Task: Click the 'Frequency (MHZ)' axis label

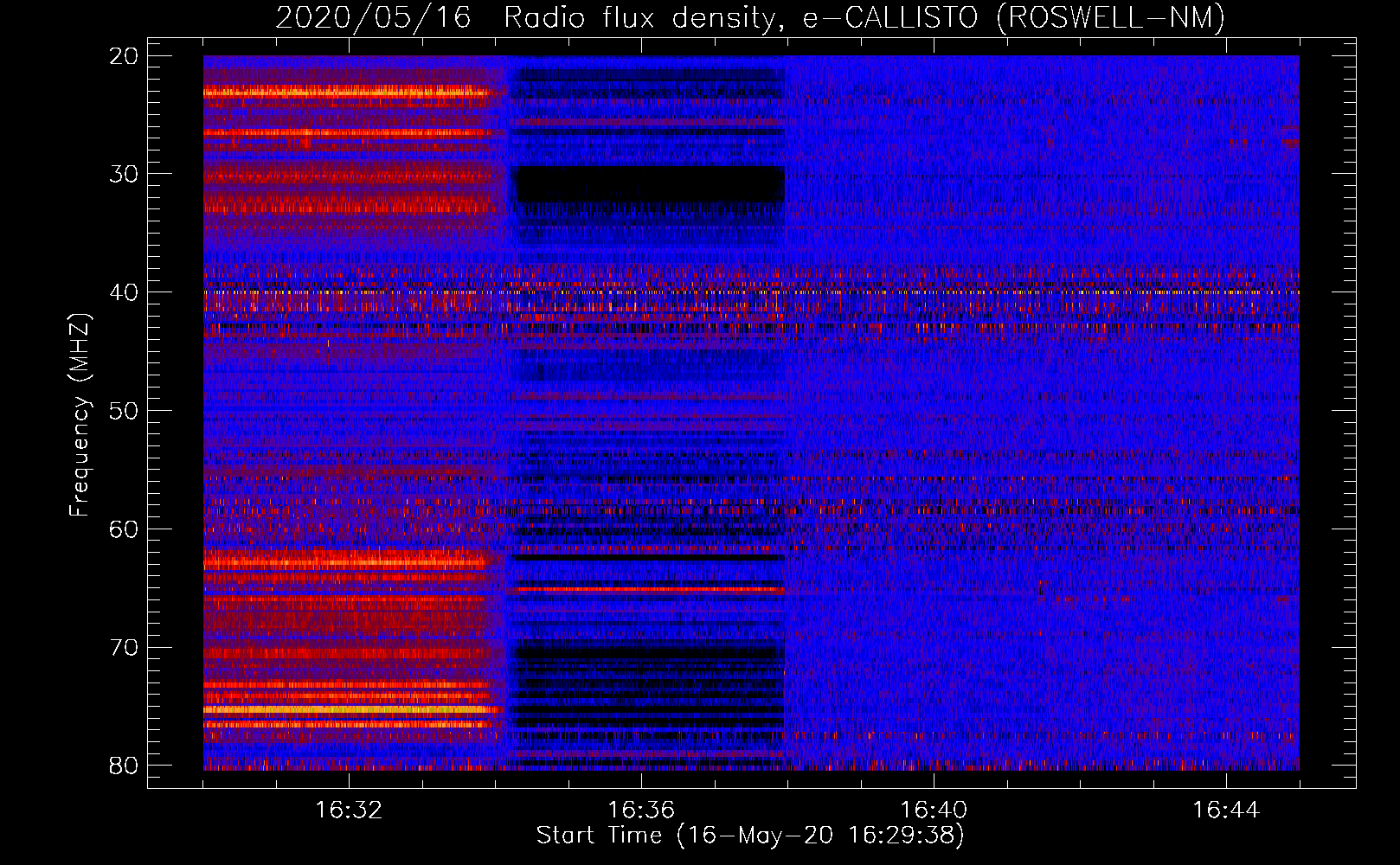Action: [x=80, y=414]
